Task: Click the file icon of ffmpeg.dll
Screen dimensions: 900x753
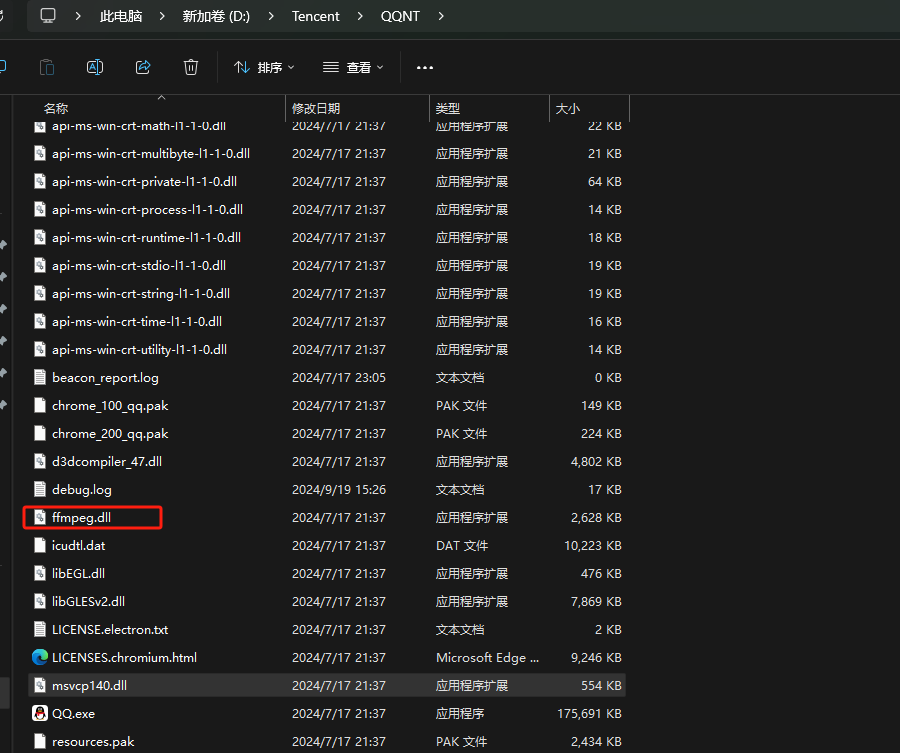Action: click(x=40, y=517)
